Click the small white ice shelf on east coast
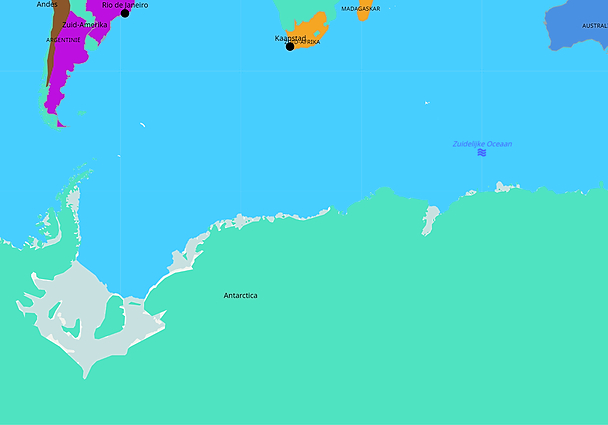This screenshot has width=608, height=425. [431, 218]
